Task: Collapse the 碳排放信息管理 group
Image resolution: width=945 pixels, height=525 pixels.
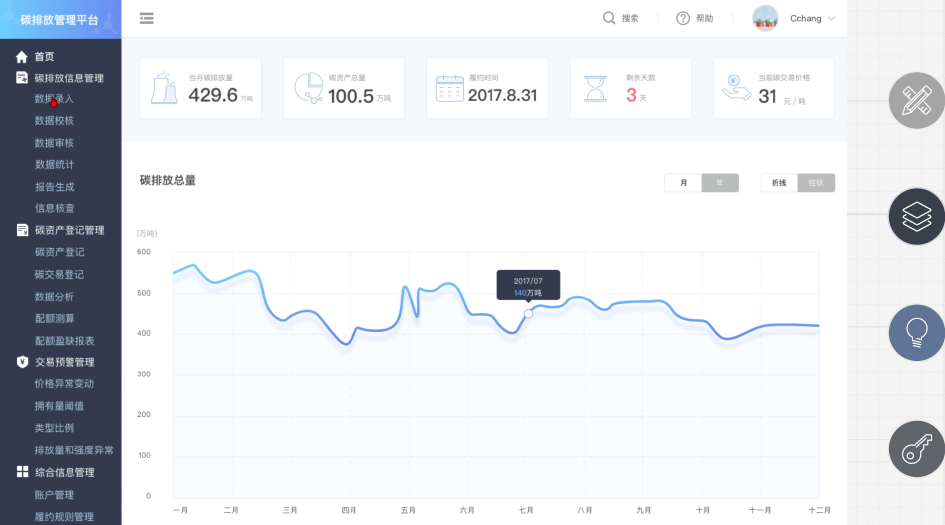Action: 69,78
